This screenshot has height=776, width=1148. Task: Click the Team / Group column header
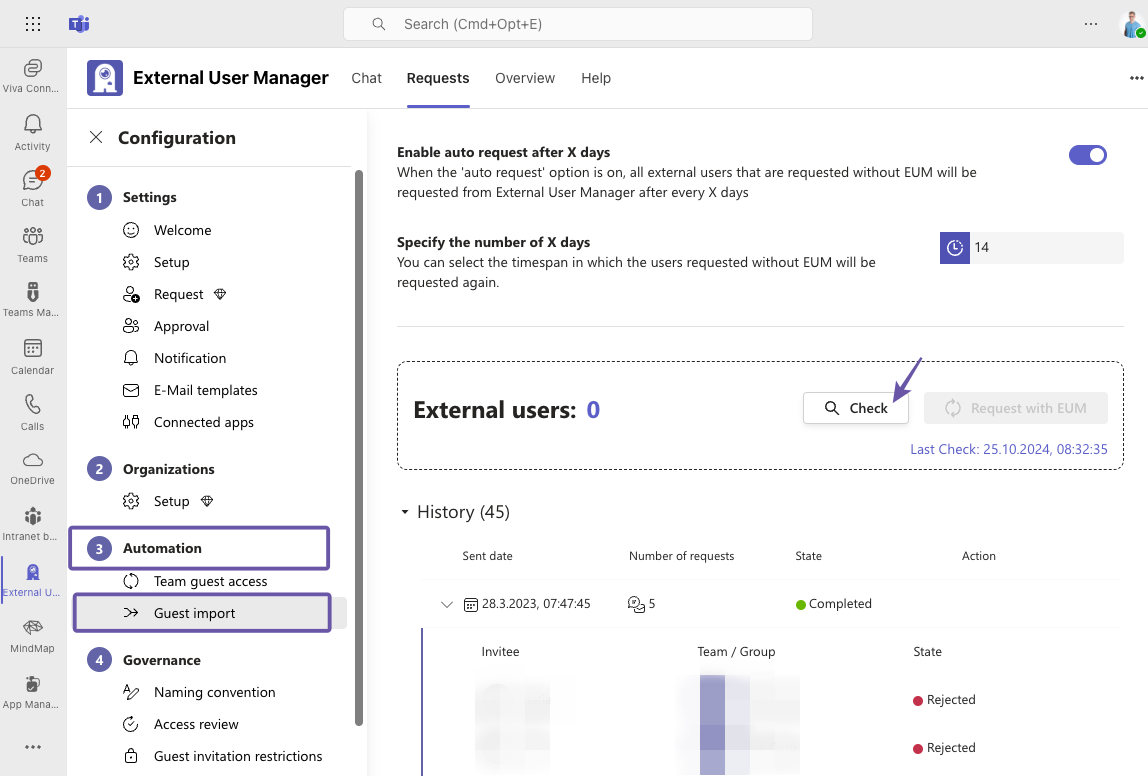[736, 652]
